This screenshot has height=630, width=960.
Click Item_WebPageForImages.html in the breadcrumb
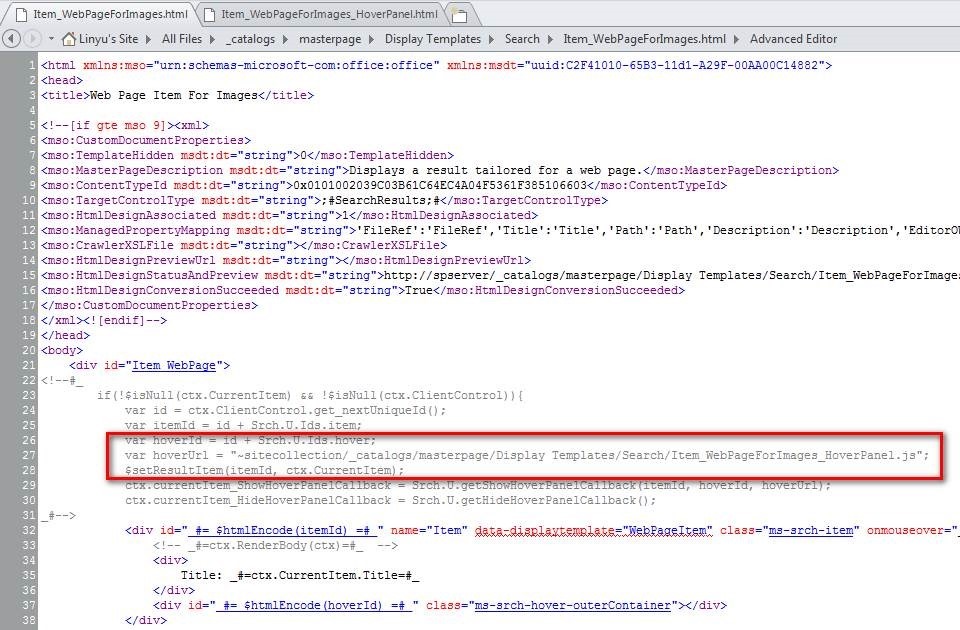click(645, 39)
